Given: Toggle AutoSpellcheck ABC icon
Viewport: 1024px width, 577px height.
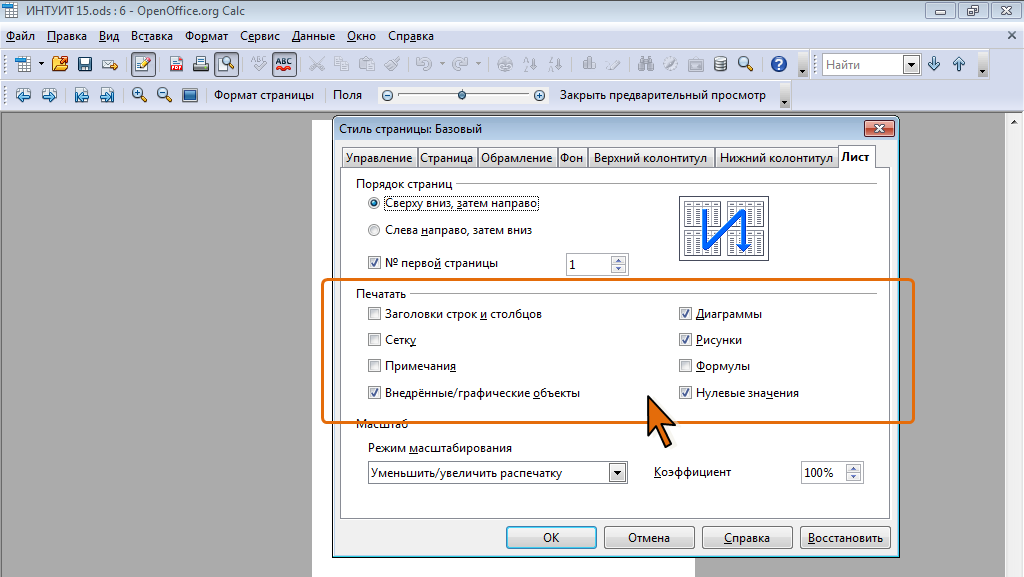Looking at the screenshot, I should tap(284, 64).
